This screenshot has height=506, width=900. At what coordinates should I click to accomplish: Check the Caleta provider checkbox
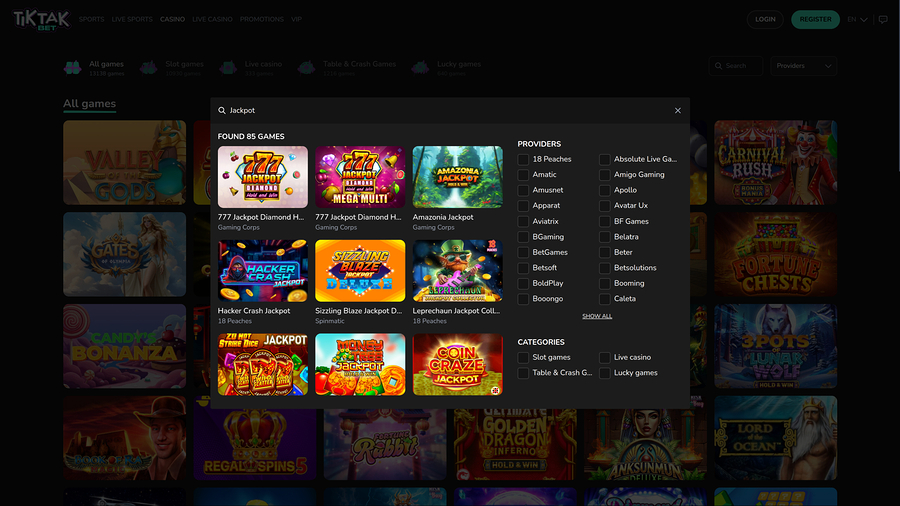pyautogui.click(x=604, y=299)
